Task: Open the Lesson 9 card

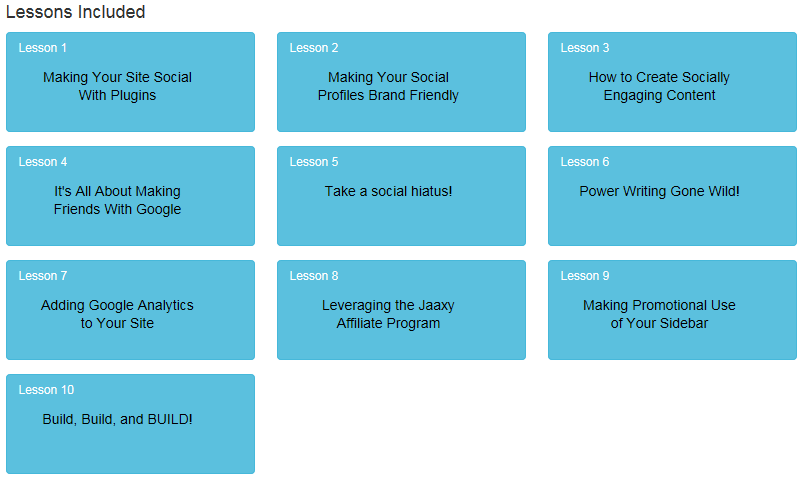Action: click(x=672, y=310)
